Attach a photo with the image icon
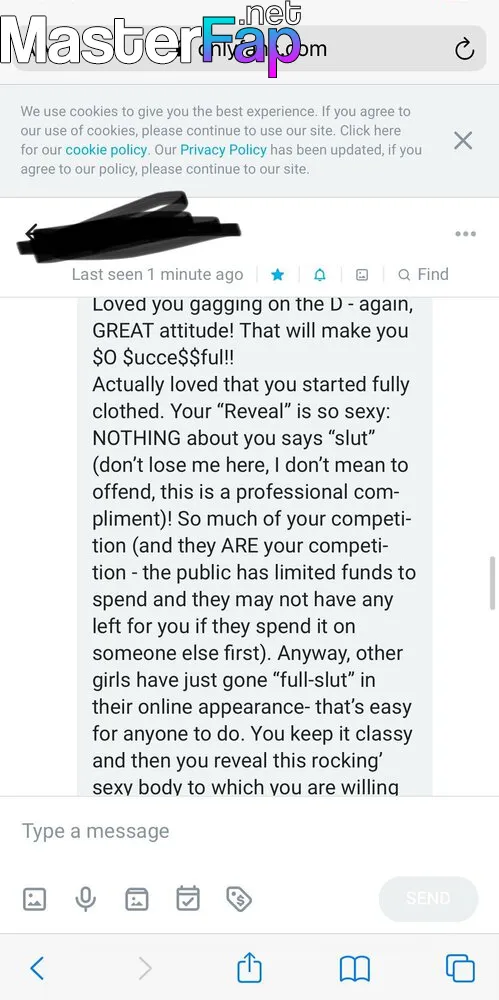The width and height of the screenshot is (499, 1000). pyautogui.click(x=34, y=899)
